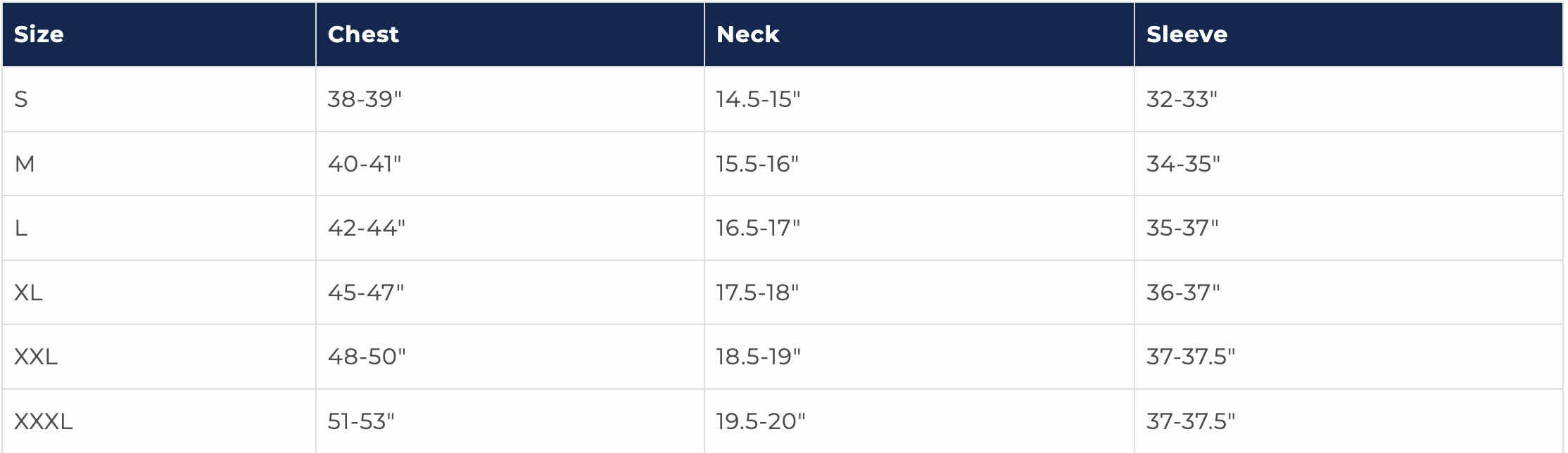Click neck measurement 19.5-20"
Viewport: 1568px width, 453px height.
coord(760,421)
